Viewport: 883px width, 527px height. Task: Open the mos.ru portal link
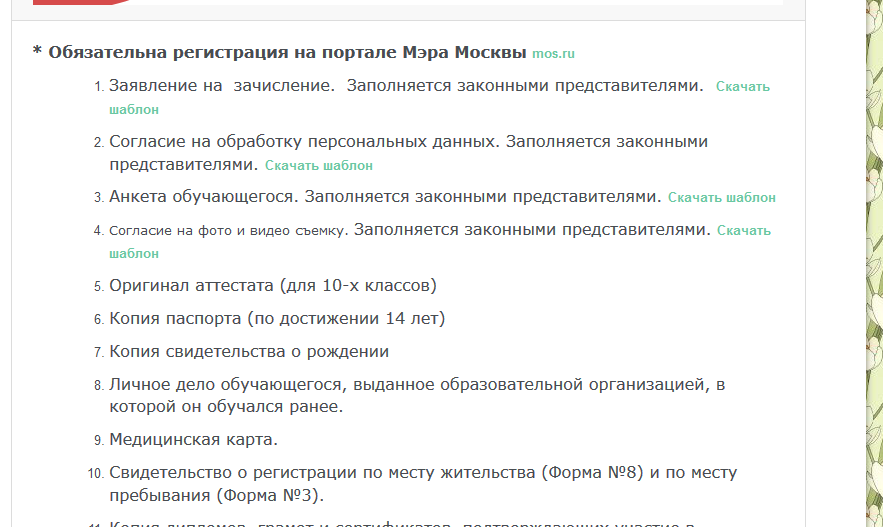click(553, 54)
